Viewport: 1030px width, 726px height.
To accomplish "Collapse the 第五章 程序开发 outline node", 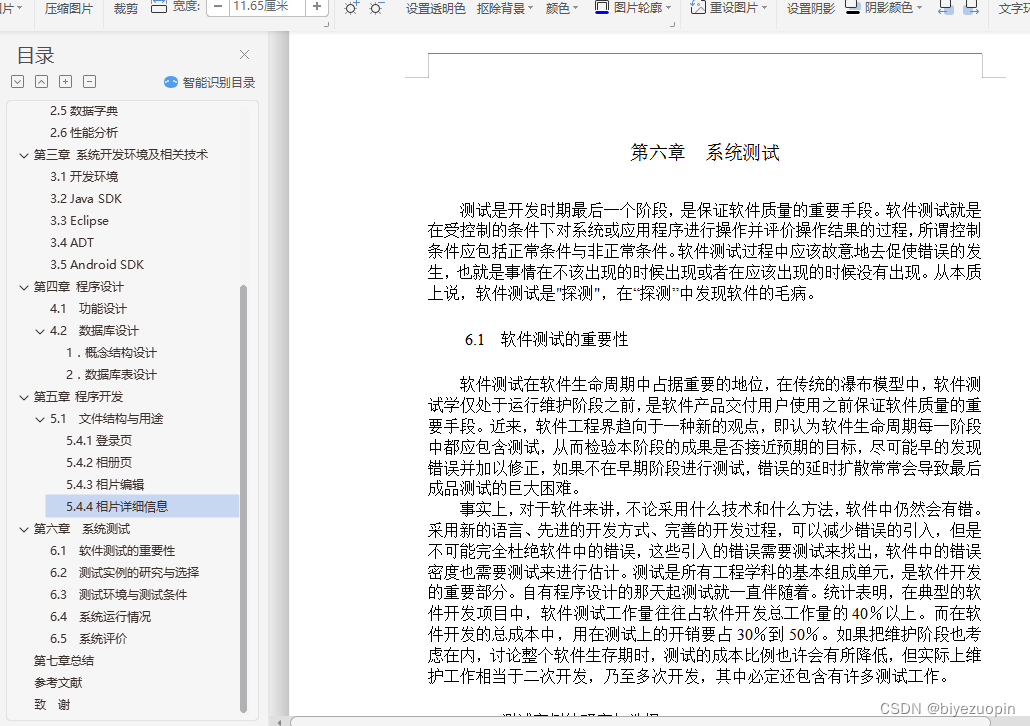I will 24,397.
